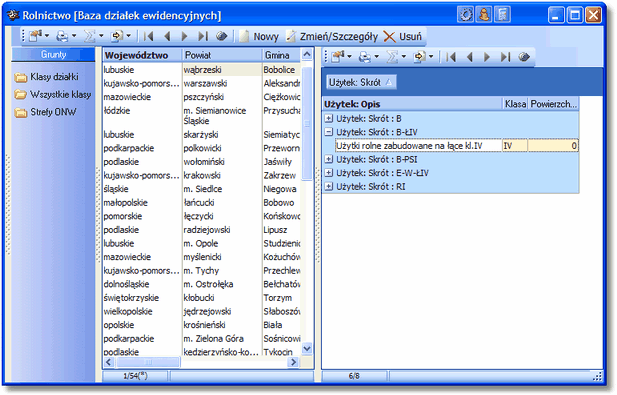Viewport: 617px width, 395px height.
Task: Click the sigma icon in right panel toolbar
Action: pyautogui.click(x=392, y=57)
